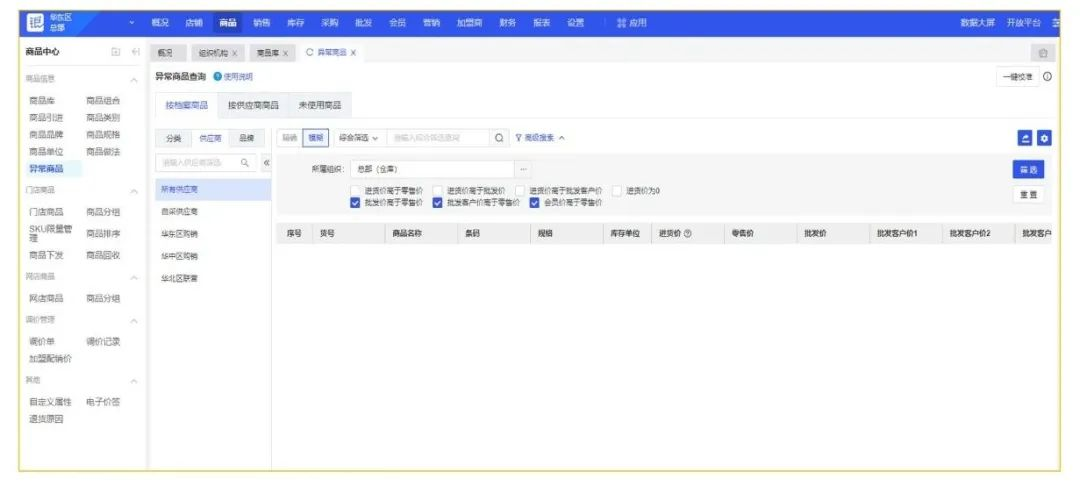Click the search magnifier icon beside 综合筛选 input

(499, 138)
